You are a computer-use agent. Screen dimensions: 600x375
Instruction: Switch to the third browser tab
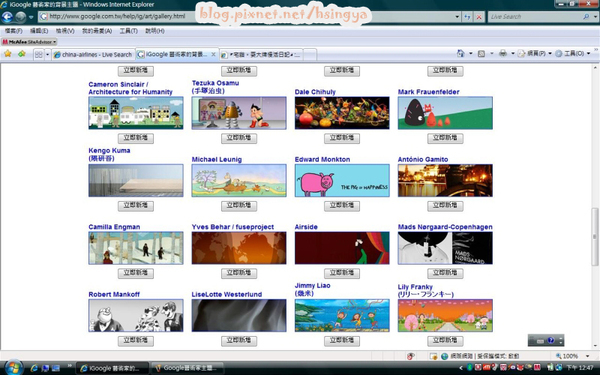pos(261,55)
